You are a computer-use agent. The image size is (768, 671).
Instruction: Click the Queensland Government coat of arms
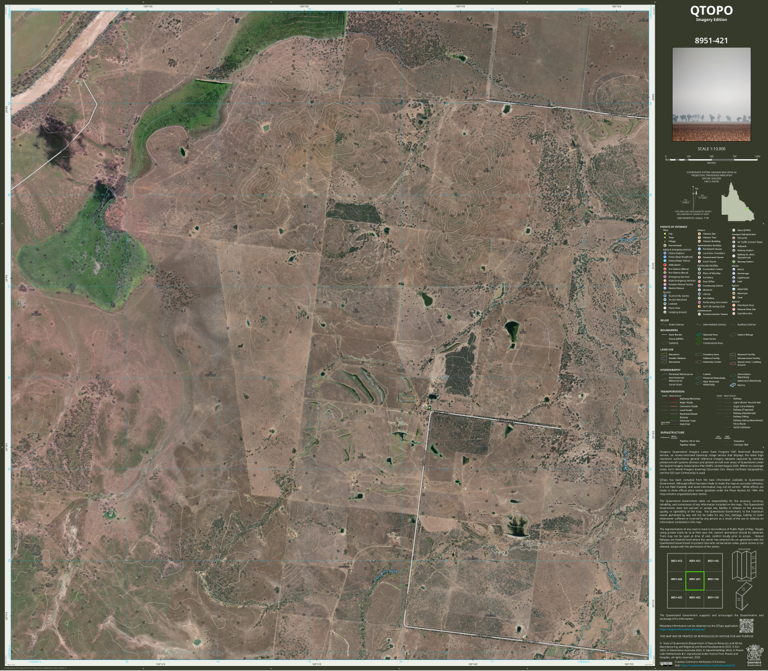[753, 654]
